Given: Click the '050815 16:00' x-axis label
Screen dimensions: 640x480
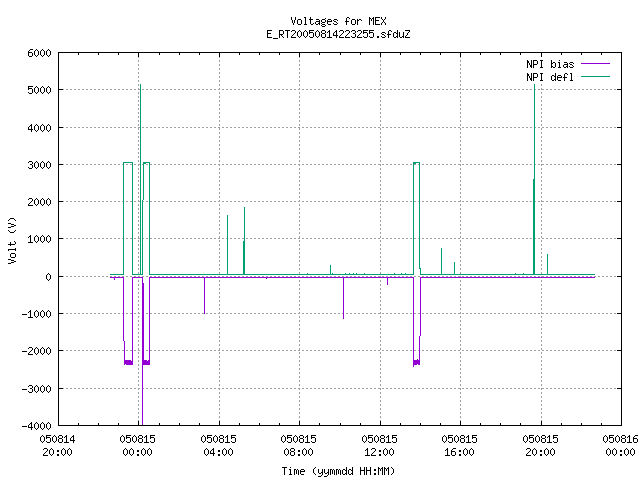Looking at the screenshot, I should [459, 445].
